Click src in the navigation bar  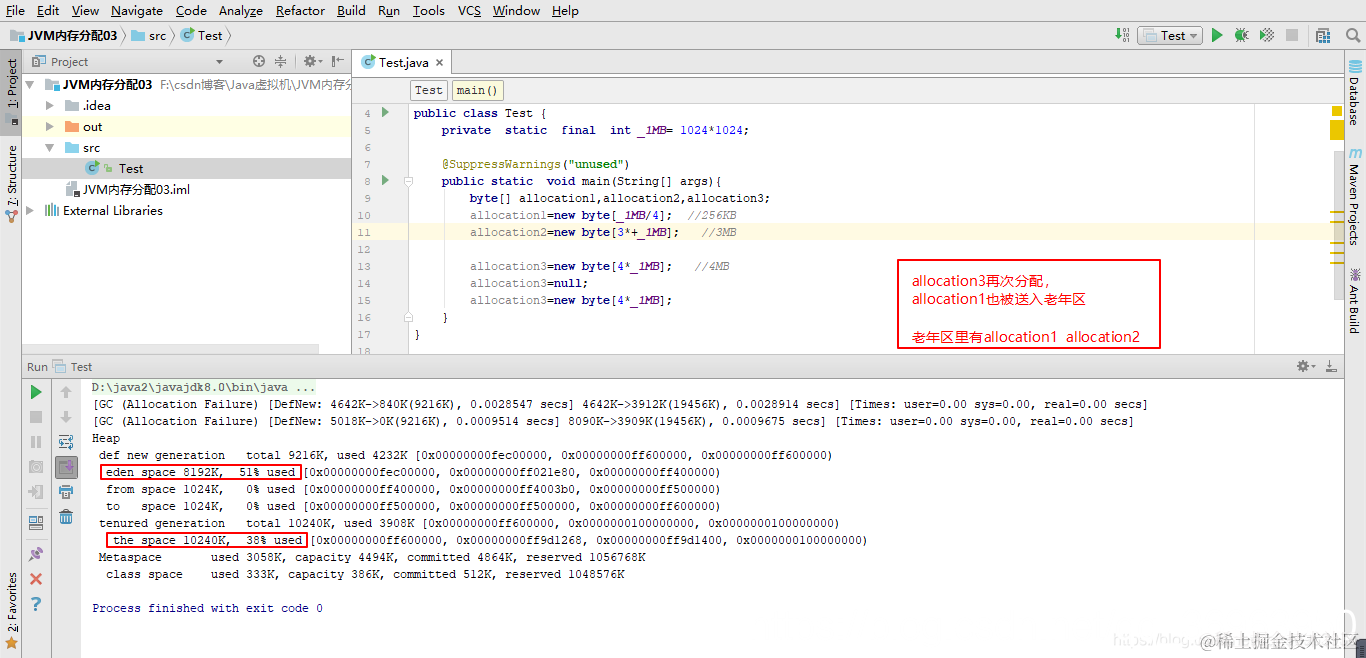[150, 35]
